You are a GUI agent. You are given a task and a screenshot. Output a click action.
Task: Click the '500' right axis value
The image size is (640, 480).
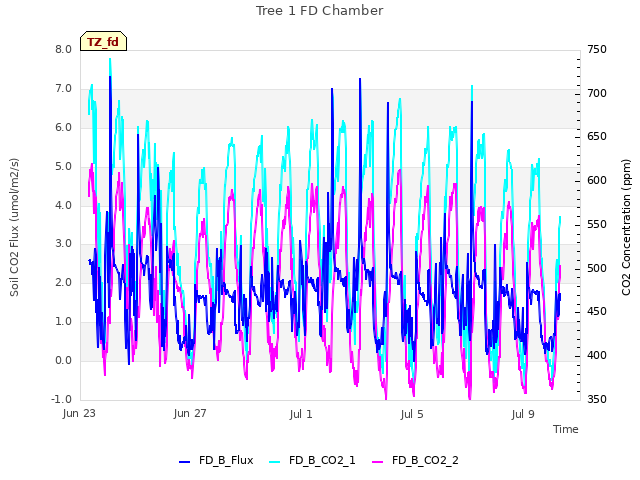click(597, 269)
